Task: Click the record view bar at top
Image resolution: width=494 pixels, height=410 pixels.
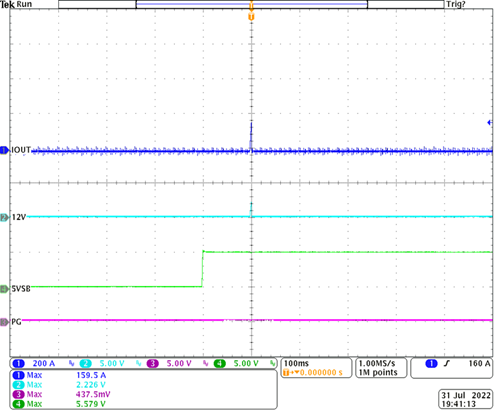Action: pyautogui.click(x=251, y=4)
